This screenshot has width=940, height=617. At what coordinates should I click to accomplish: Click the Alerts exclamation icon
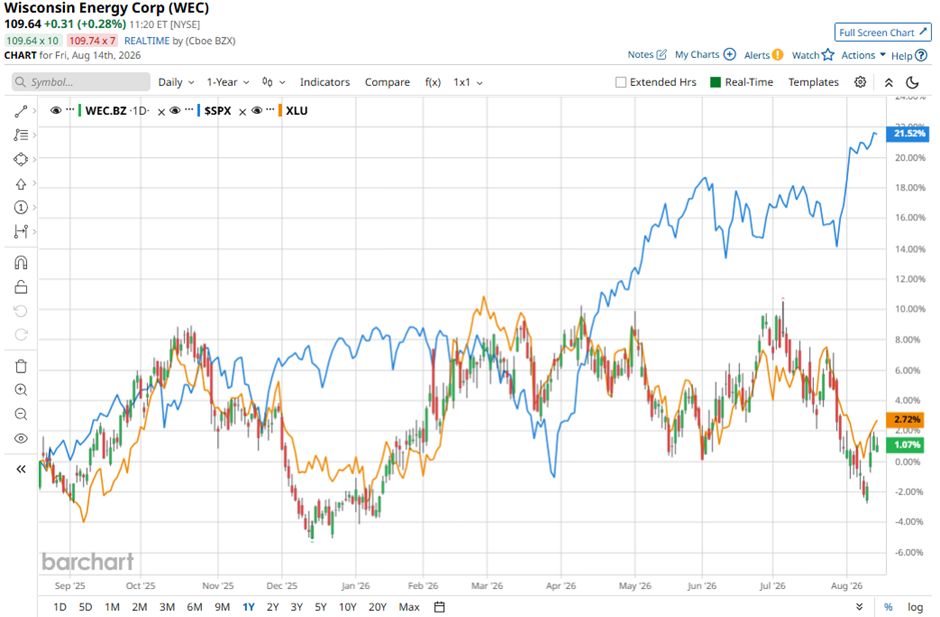click(778, 55)
